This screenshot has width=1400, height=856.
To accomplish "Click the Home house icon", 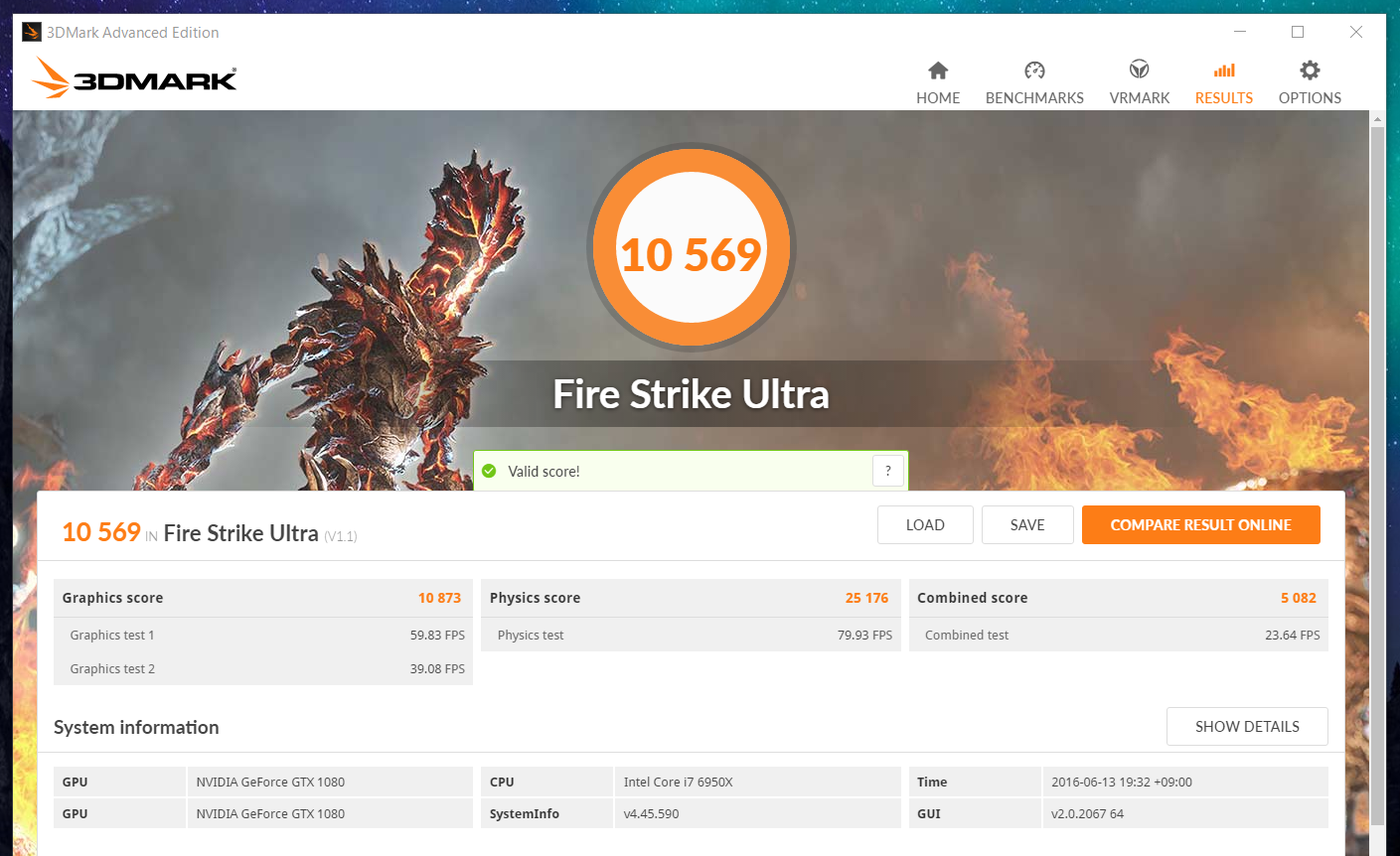I will pyautogui.click(x=938, y=71).
